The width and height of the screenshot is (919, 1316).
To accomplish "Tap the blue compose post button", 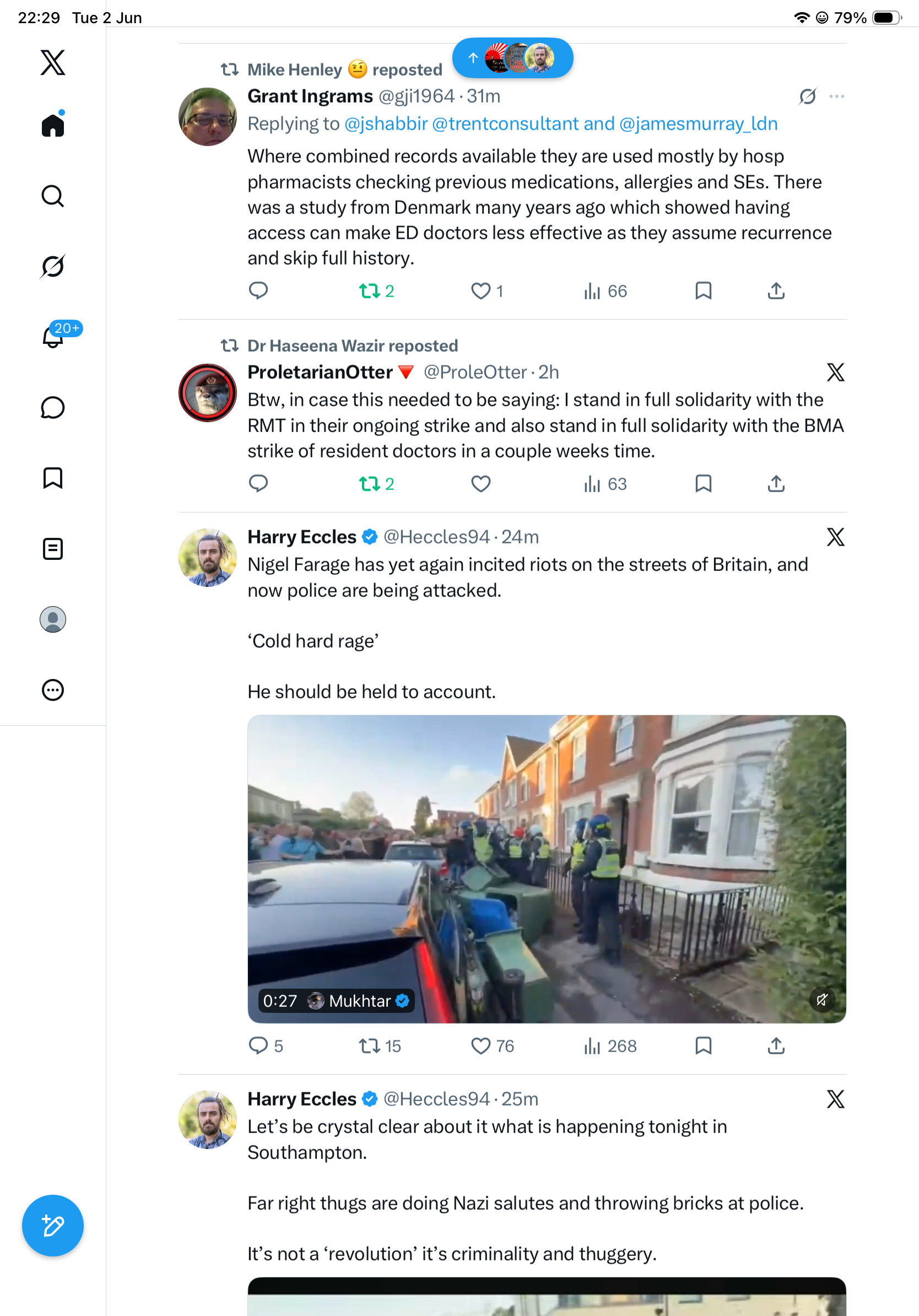I will (x=53, y=1226).
